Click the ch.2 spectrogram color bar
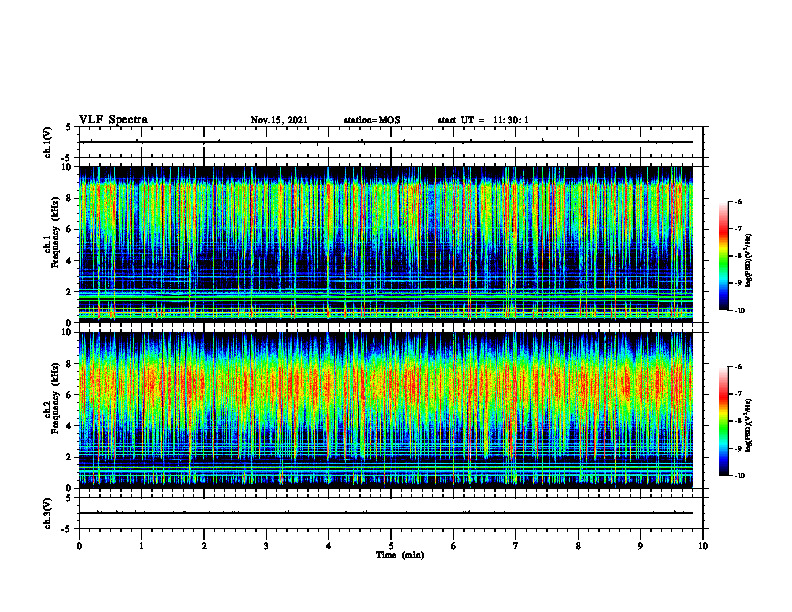This screenshot has width=792, height=612. click(723, 421)
